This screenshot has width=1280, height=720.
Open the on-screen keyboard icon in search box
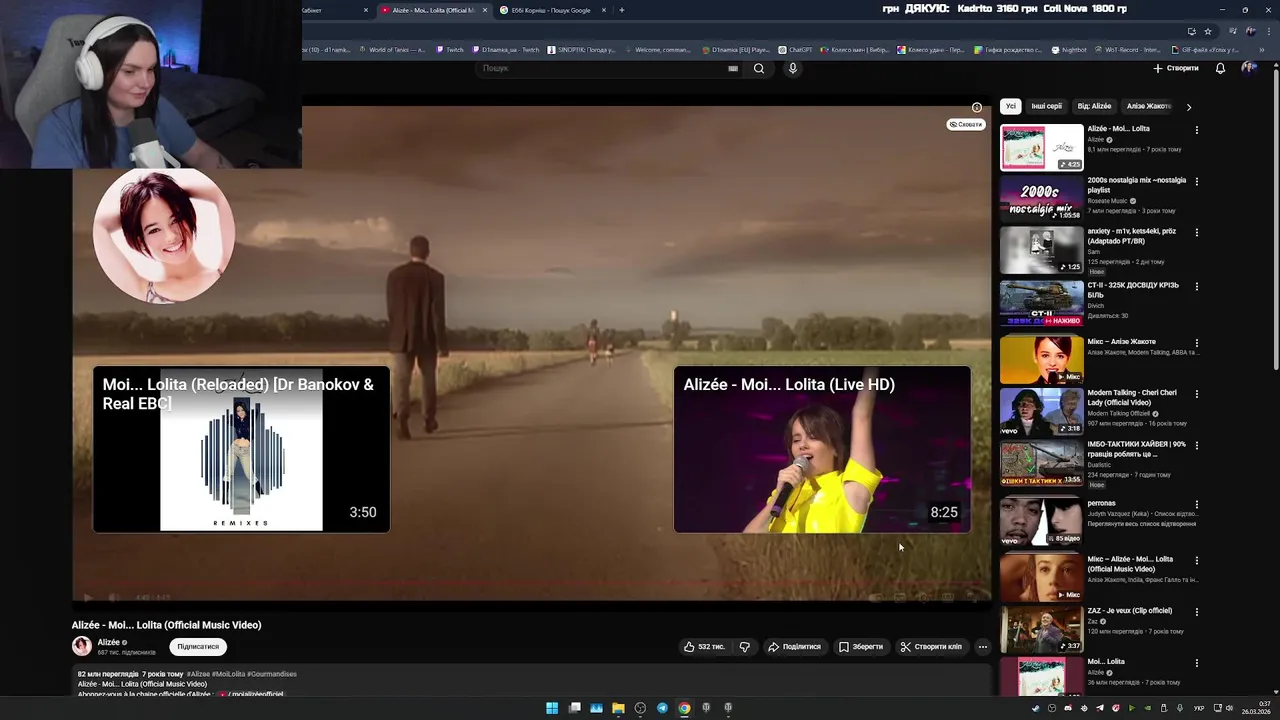(x=733, y=68)
